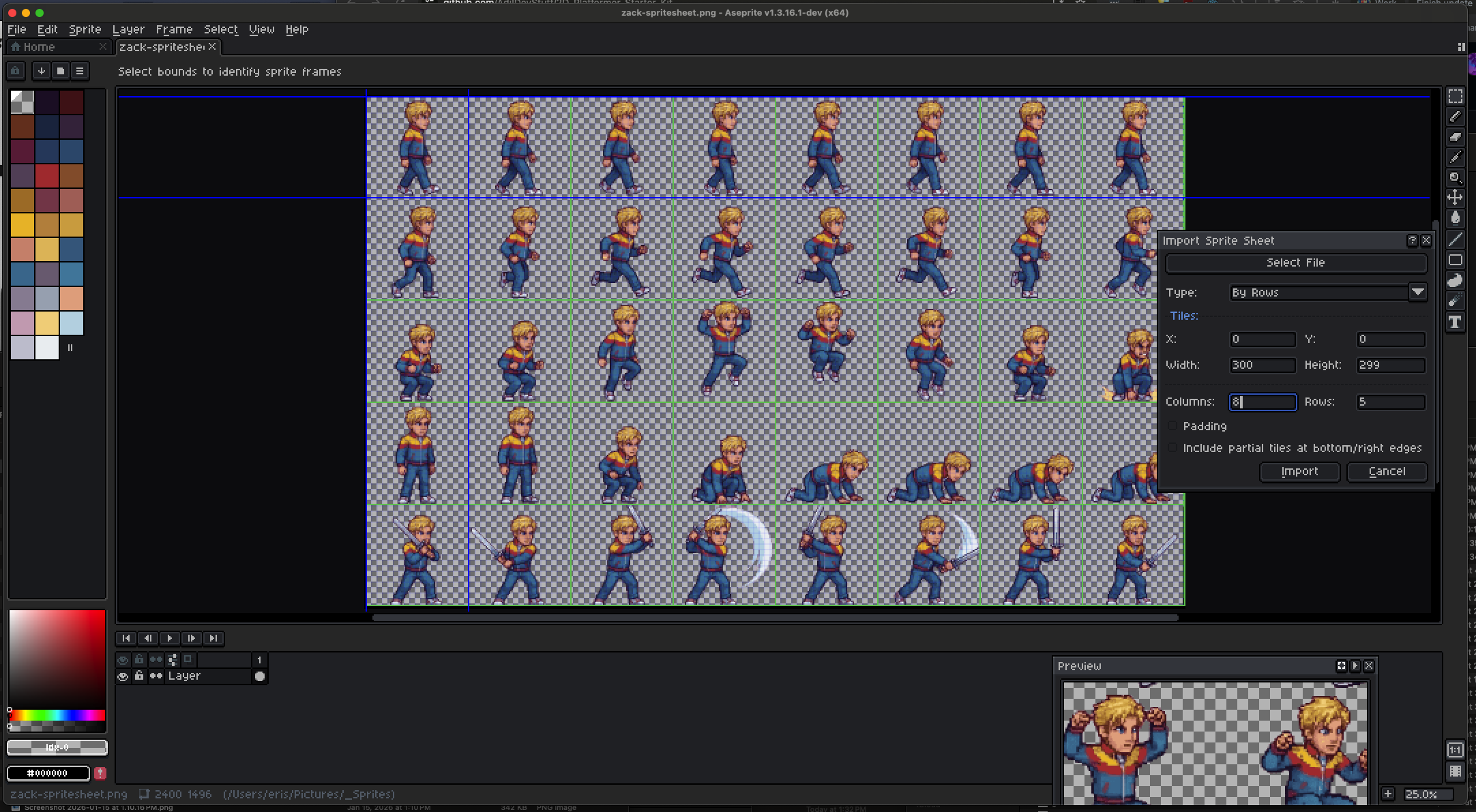Image resolution: width=1476 pixels, height=812 pixels.
Task: Open the Type dropdown in Import Sprite Sheet
Action: pyautogui.click(x=1419, y=292)
